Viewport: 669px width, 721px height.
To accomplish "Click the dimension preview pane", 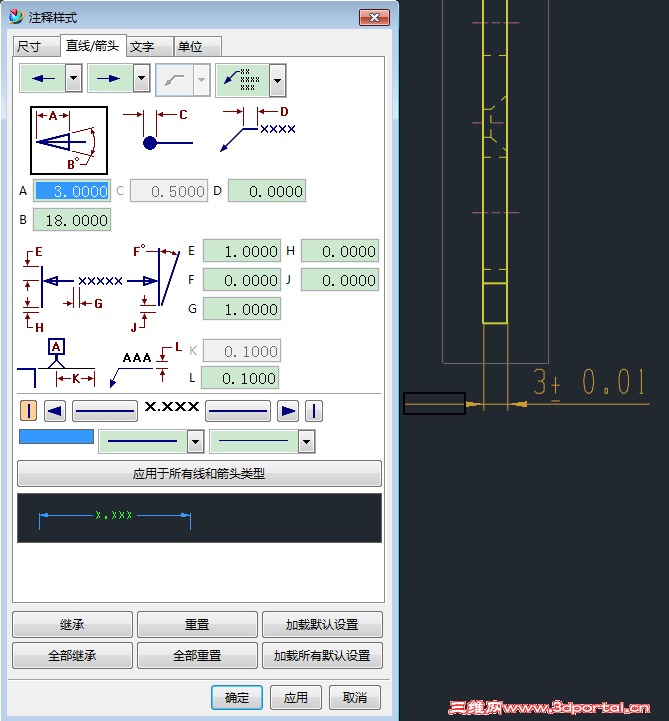I will [x=199, y=518].
